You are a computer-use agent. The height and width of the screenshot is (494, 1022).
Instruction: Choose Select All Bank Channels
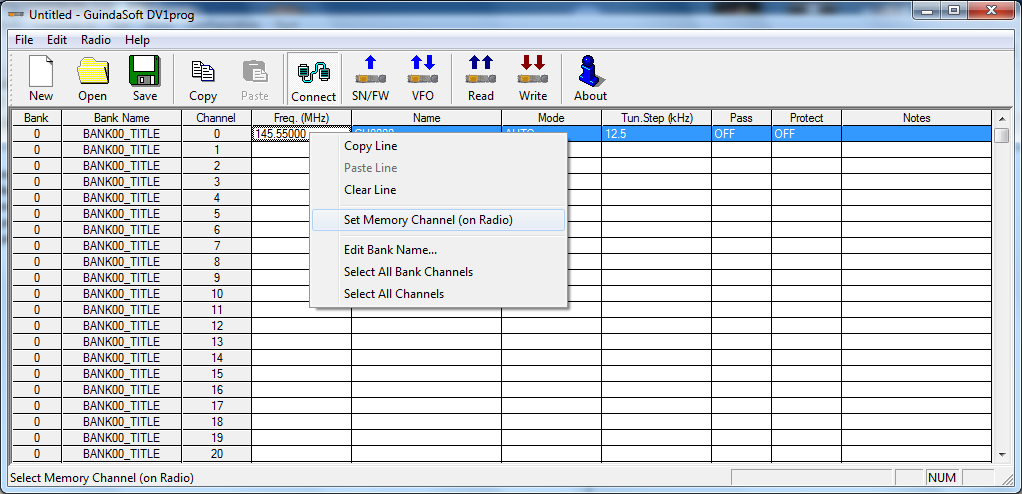click(x=438, y=272)
